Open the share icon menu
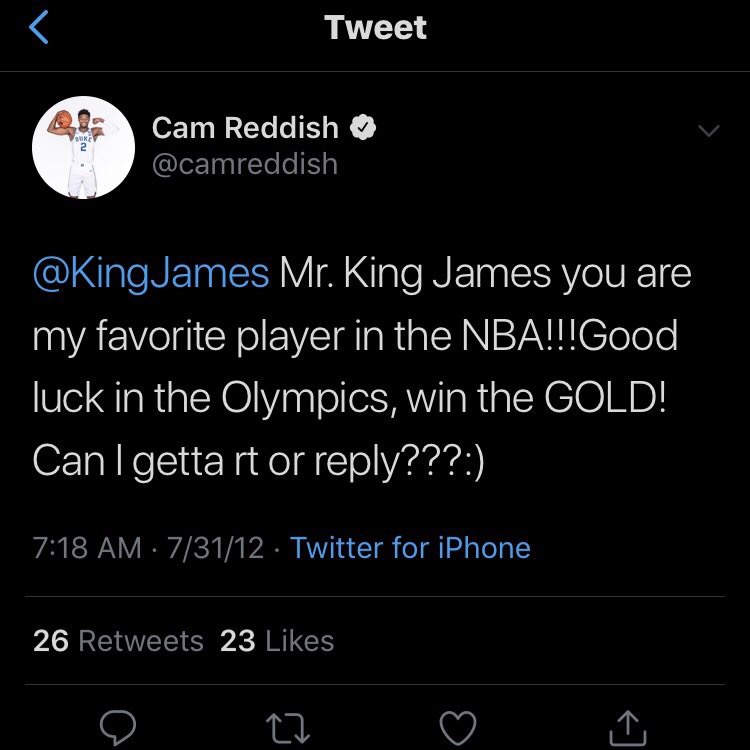Screen dimensions: 750x750 point(627,726)
